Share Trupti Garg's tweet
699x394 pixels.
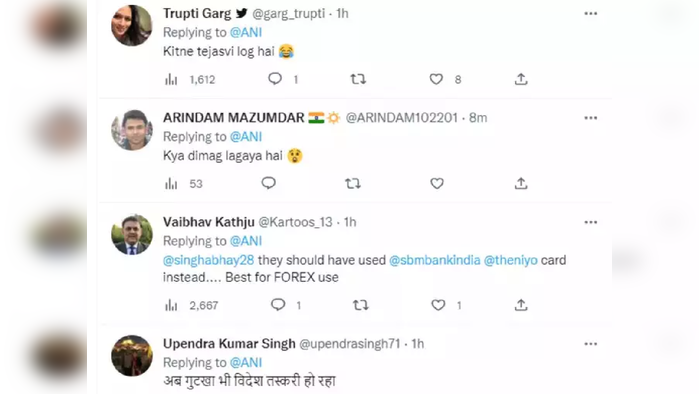(x=521, y=79)
